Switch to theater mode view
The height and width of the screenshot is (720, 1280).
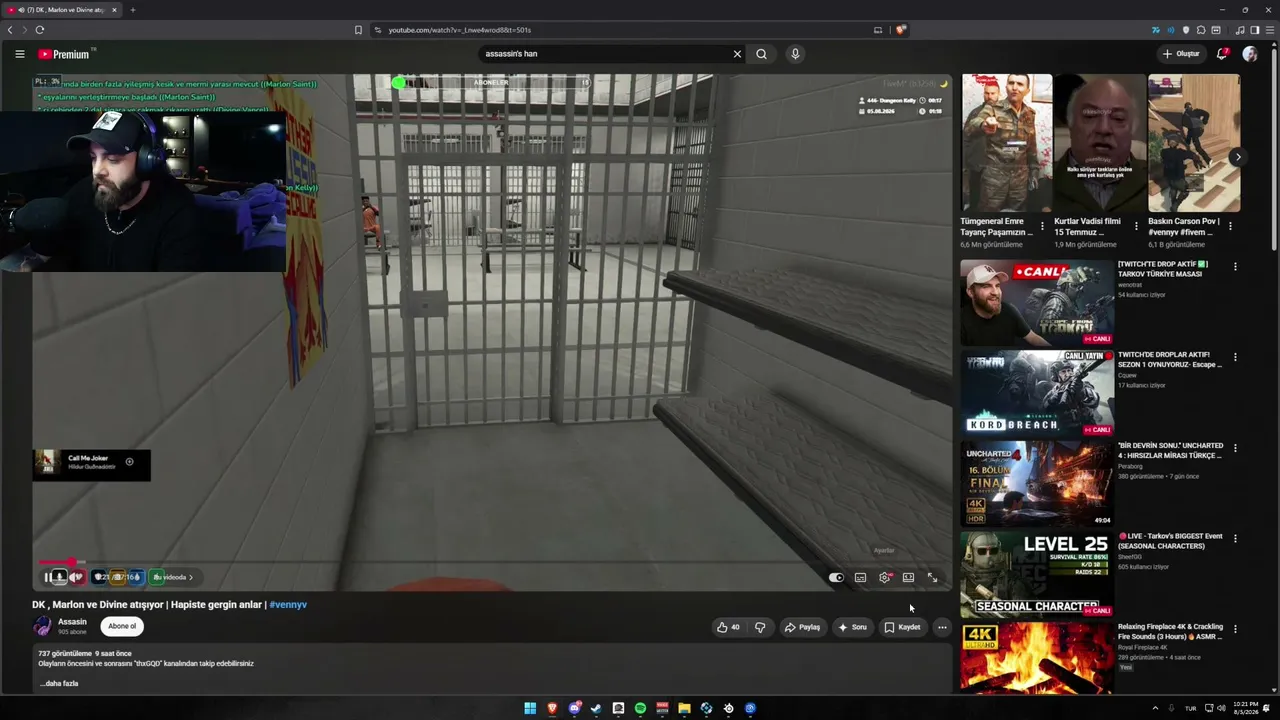pos(908,577)
